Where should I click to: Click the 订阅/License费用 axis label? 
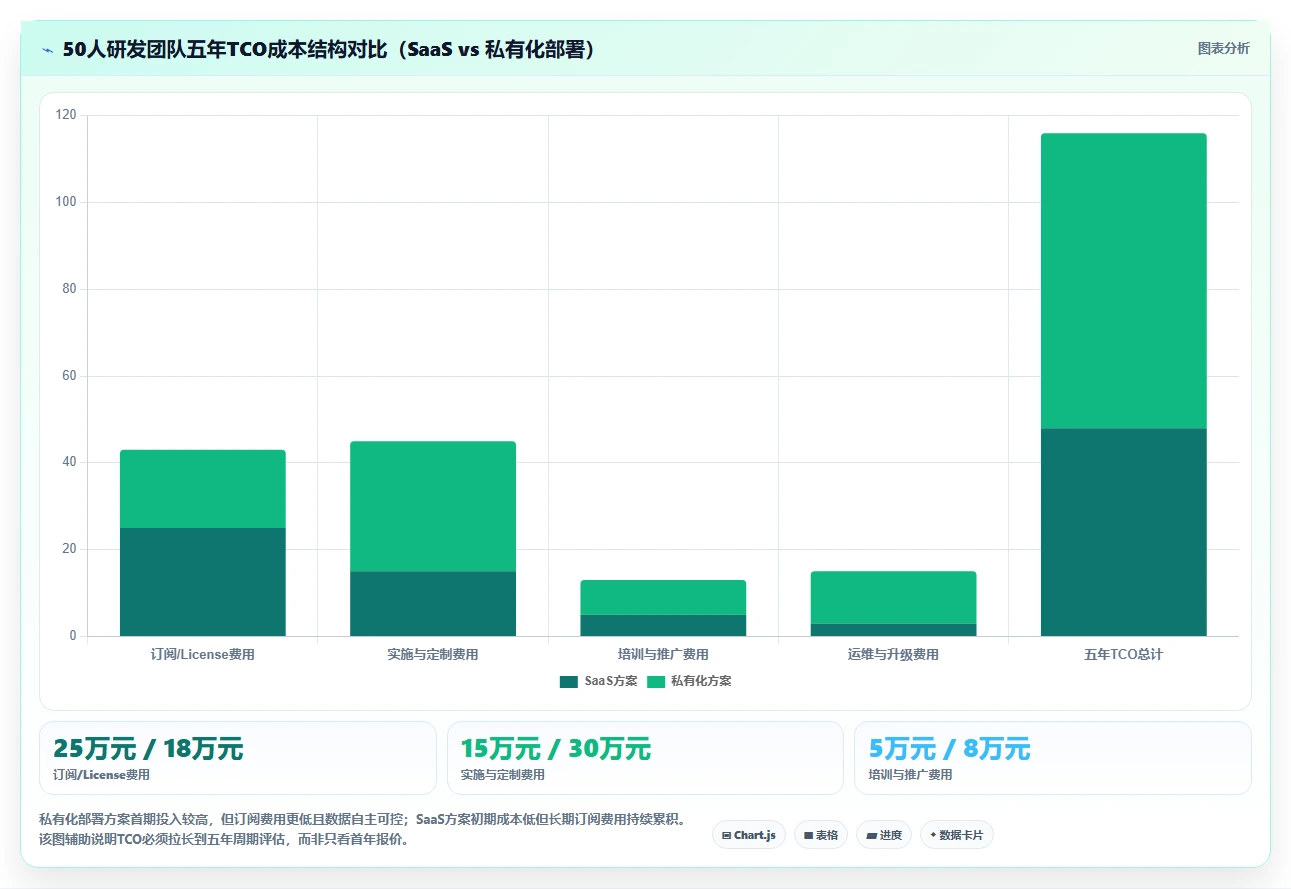pos(203,655)
